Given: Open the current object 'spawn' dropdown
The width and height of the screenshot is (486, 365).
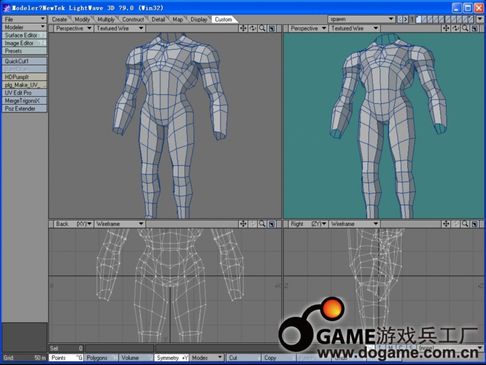Looking at the screenshot, I should coord(361,19).
